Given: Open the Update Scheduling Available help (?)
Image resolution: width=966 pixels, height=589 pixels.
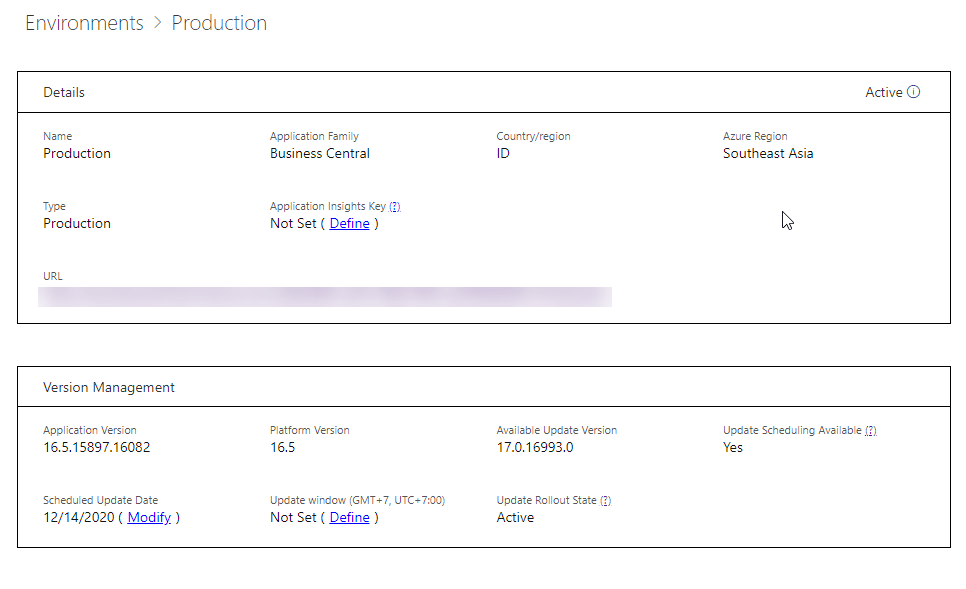Looking at the screenshot, I should tap(871, 431).
